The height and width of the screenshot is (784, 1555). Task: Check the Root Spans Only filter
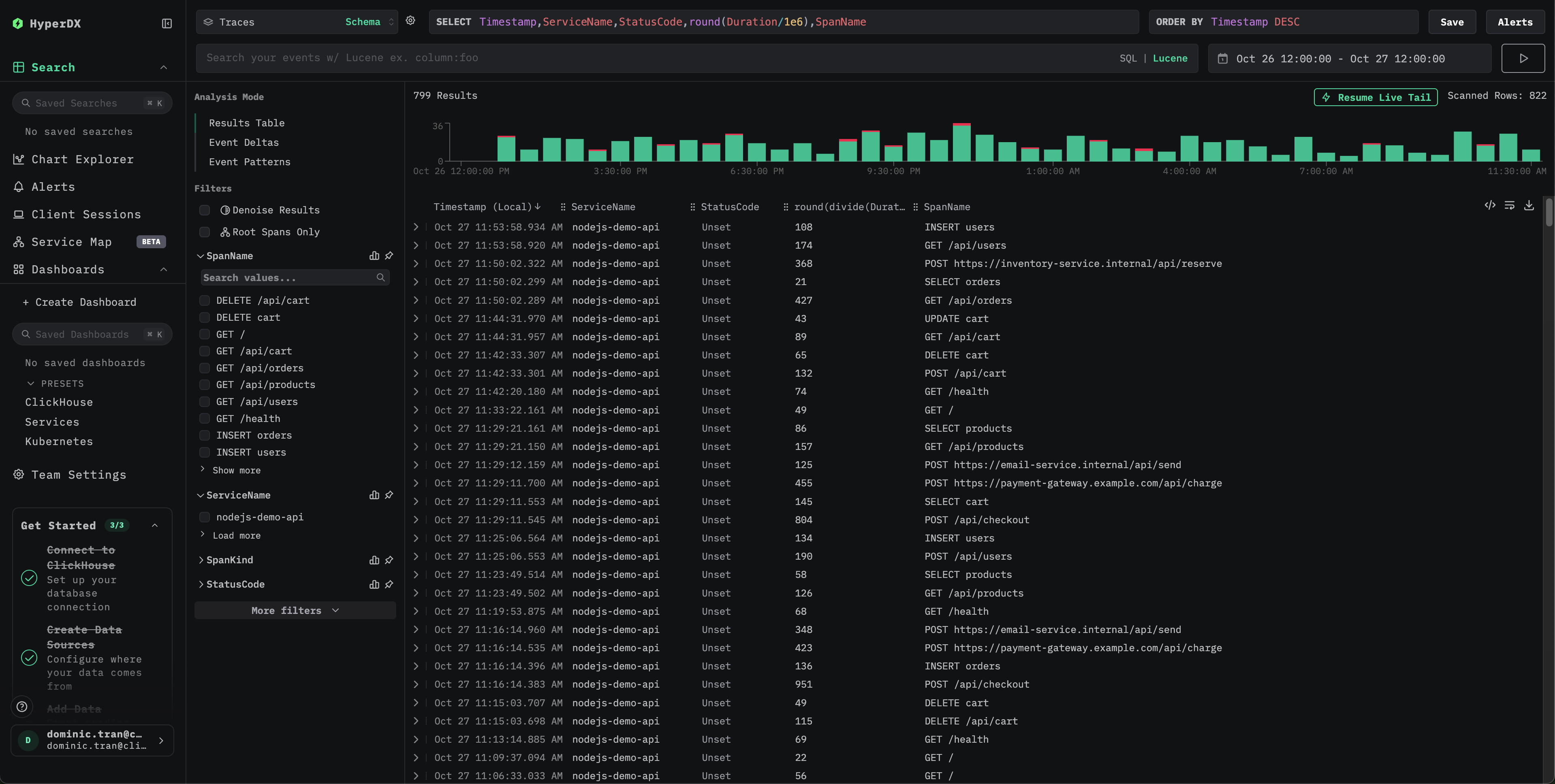205,232
